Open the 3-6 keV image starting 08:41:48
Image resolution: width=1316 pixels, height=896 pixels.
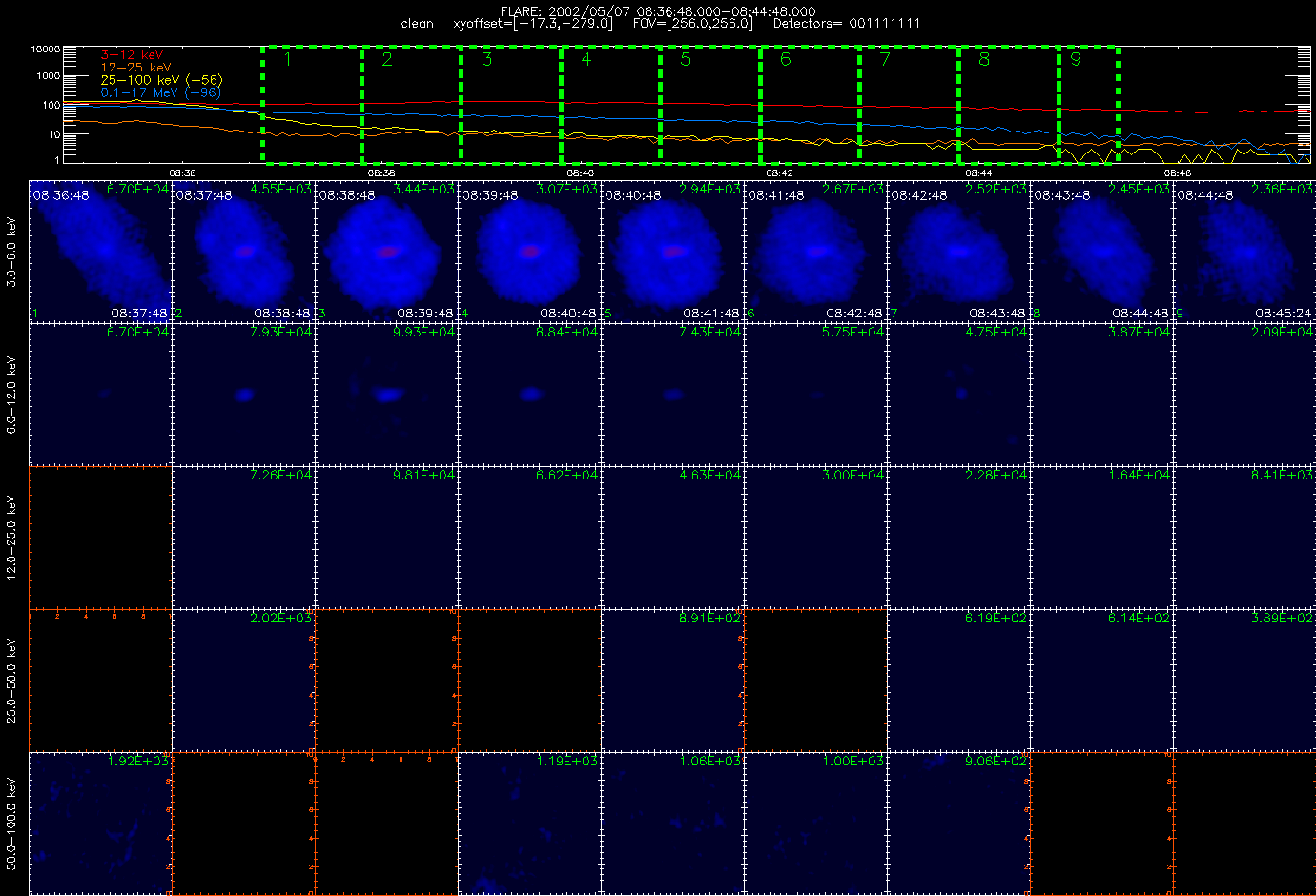point(816,251)
